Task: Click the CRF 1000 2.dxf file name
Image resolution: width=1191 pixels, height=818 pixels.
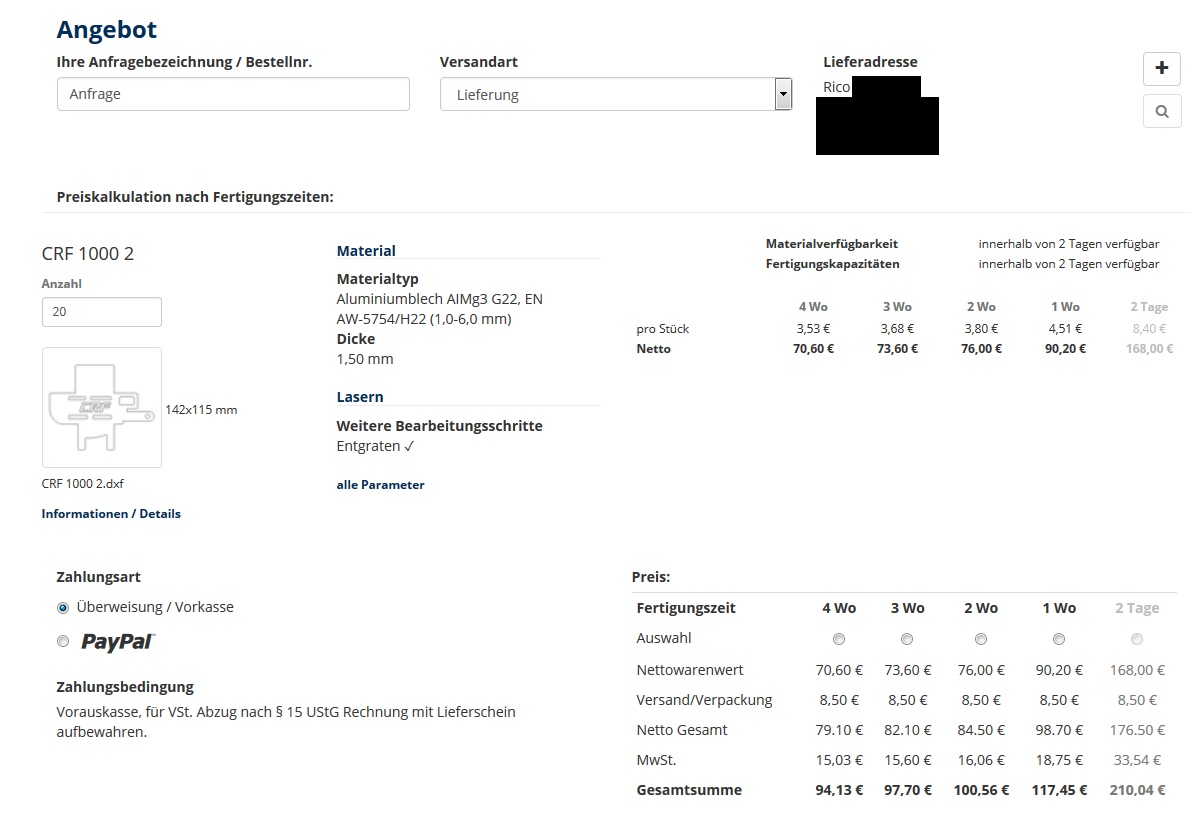Action: (83, 484)
